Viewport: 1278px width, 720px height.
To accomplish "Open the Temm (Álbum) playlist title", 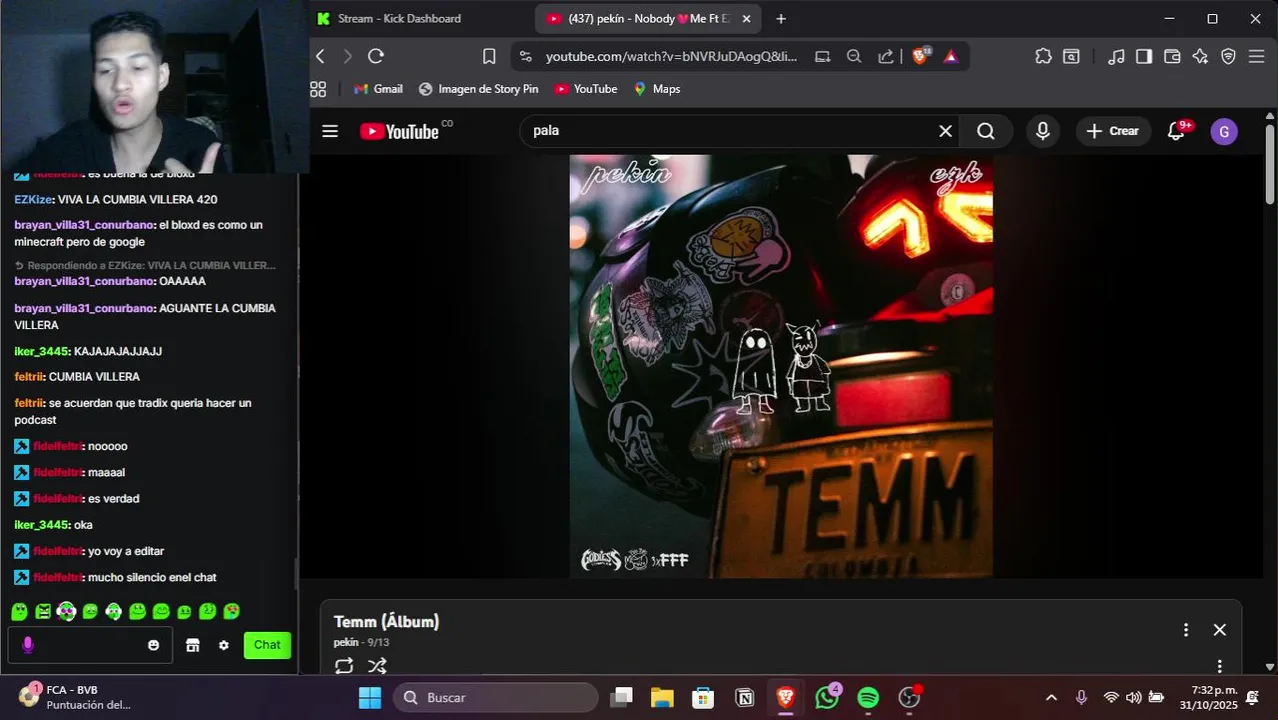I will (x=386, y=622).
